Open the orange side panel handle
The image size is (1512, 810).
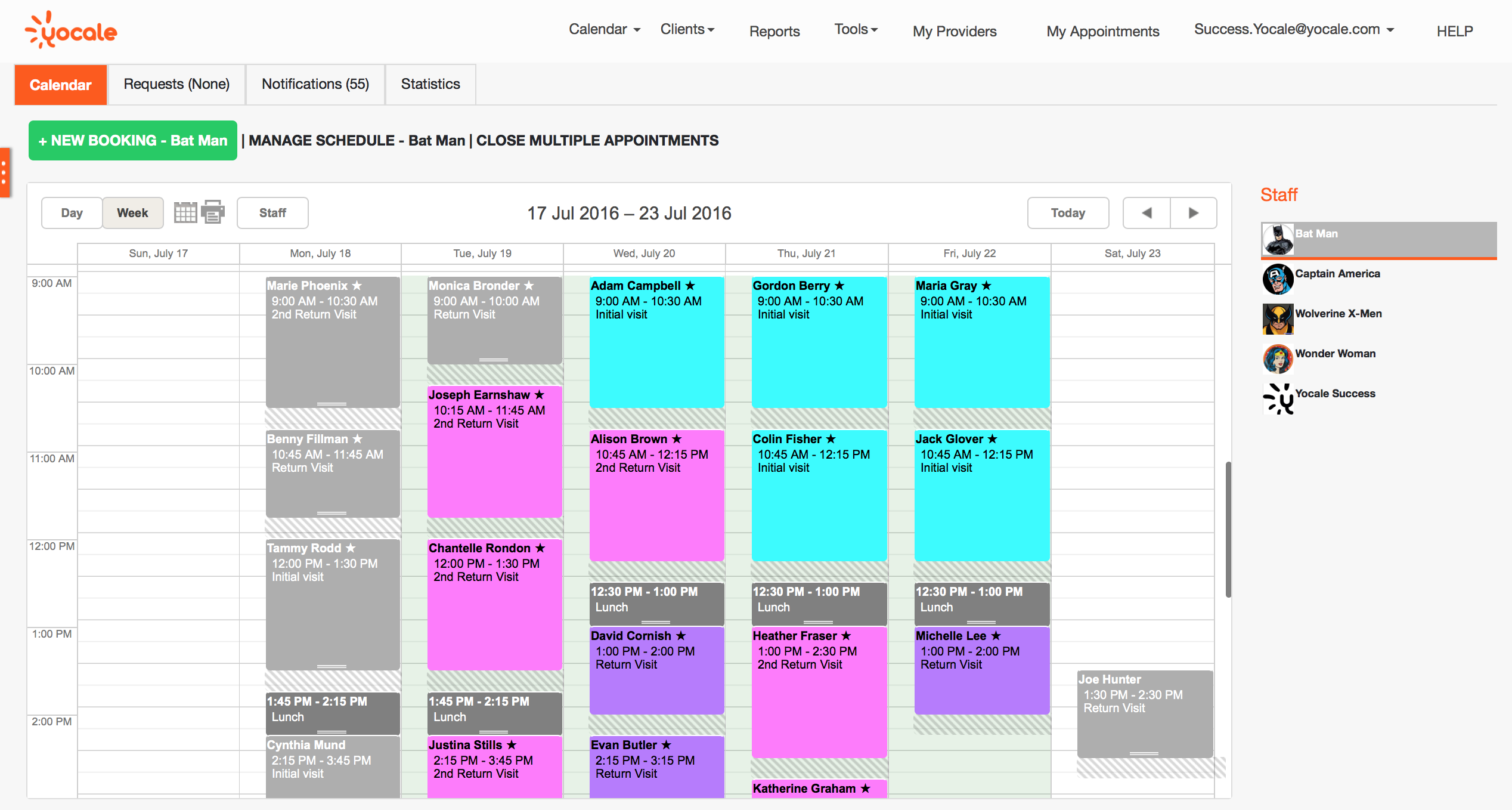5,173
